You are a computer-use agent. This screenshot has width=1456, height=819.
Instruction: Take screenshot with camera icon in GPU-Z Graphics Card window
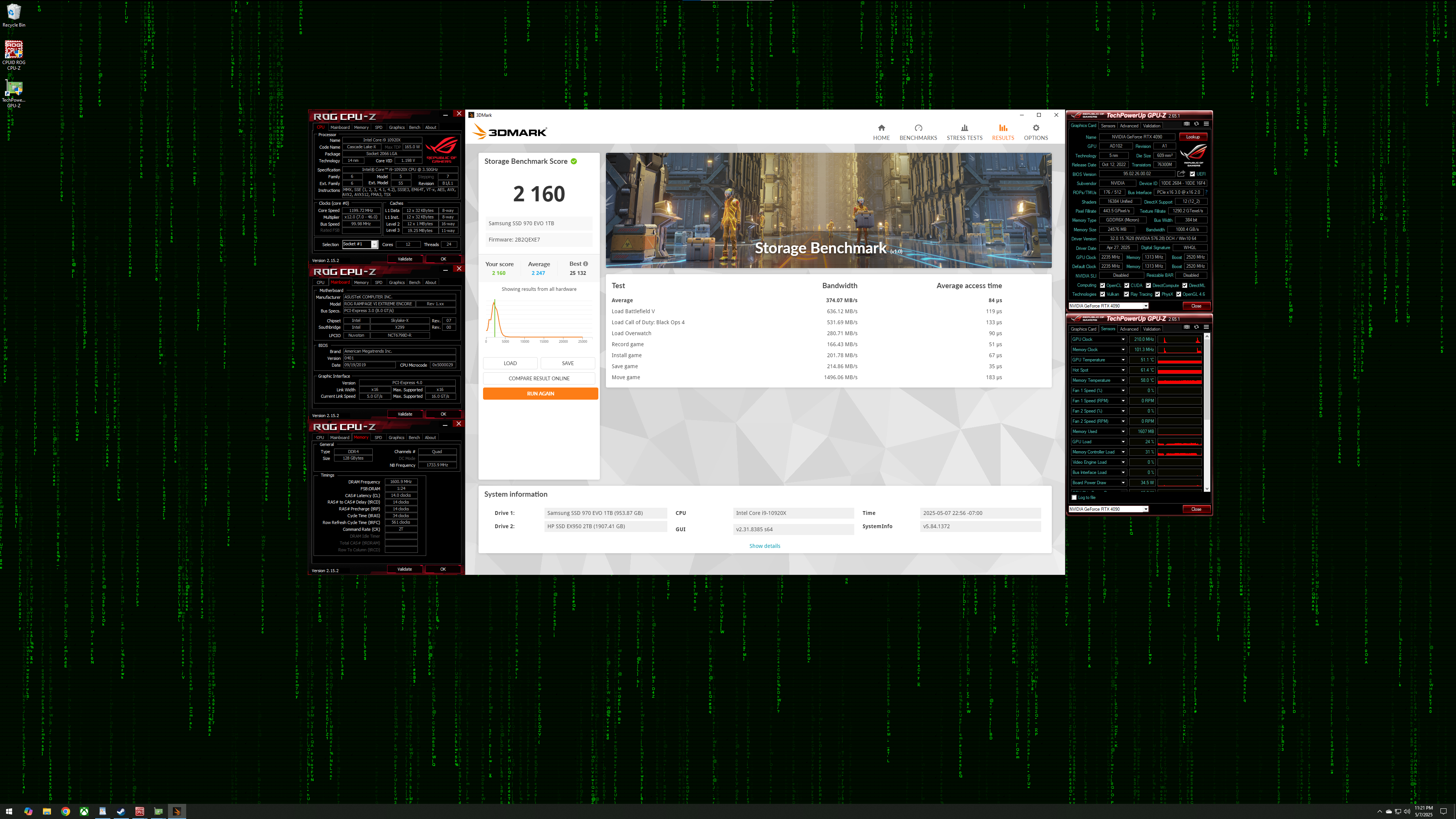(1186, 124)
